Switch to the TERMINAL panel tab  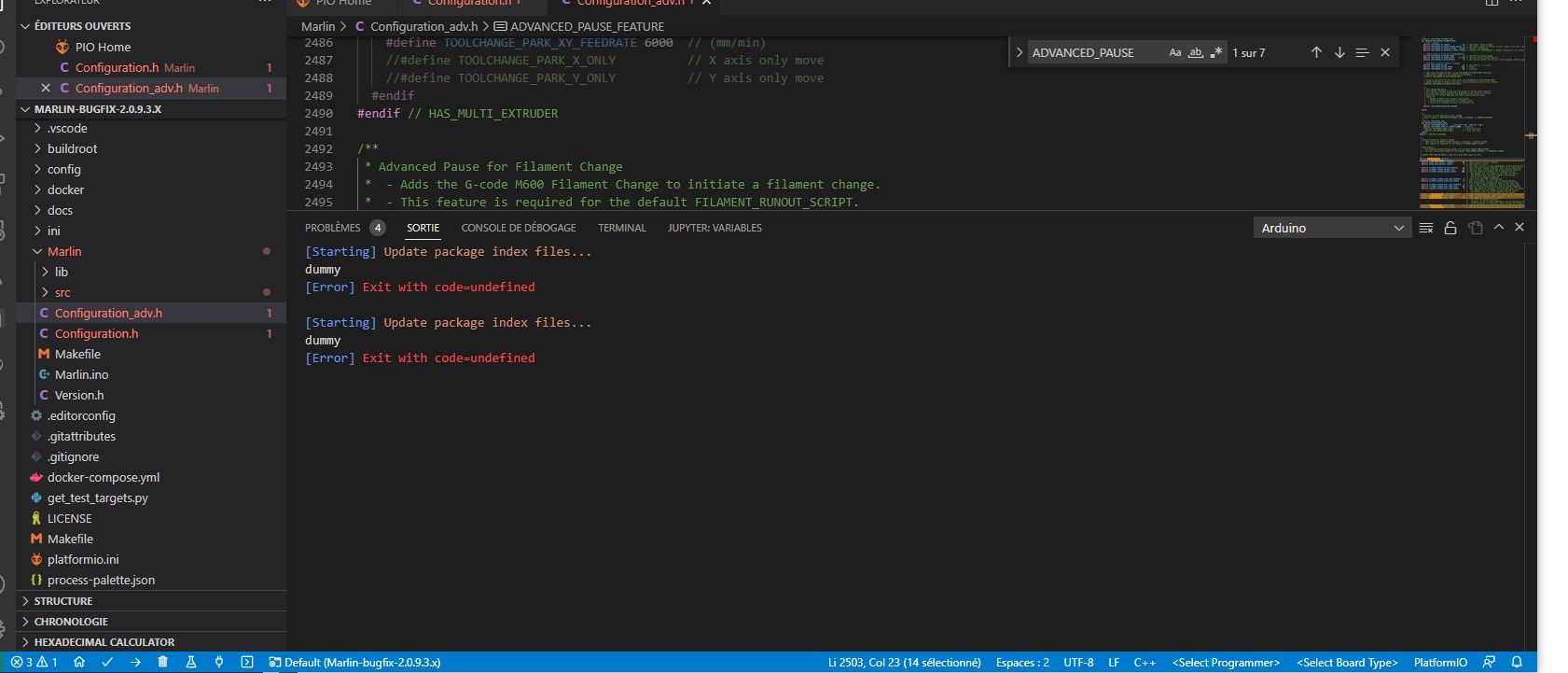click(621, 228)
